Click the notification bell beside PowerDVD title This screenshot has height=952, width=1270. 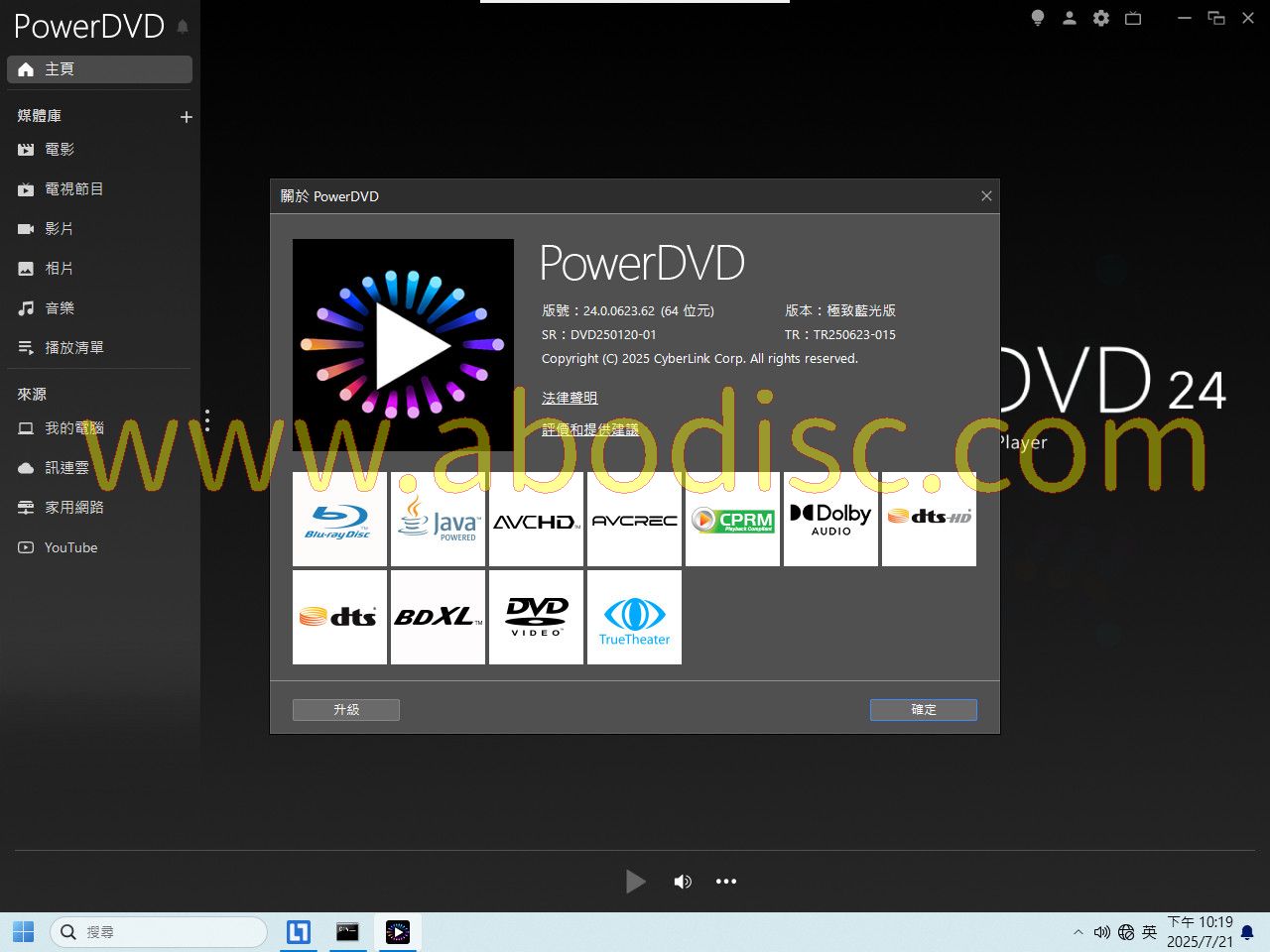(x=183, y=27)
